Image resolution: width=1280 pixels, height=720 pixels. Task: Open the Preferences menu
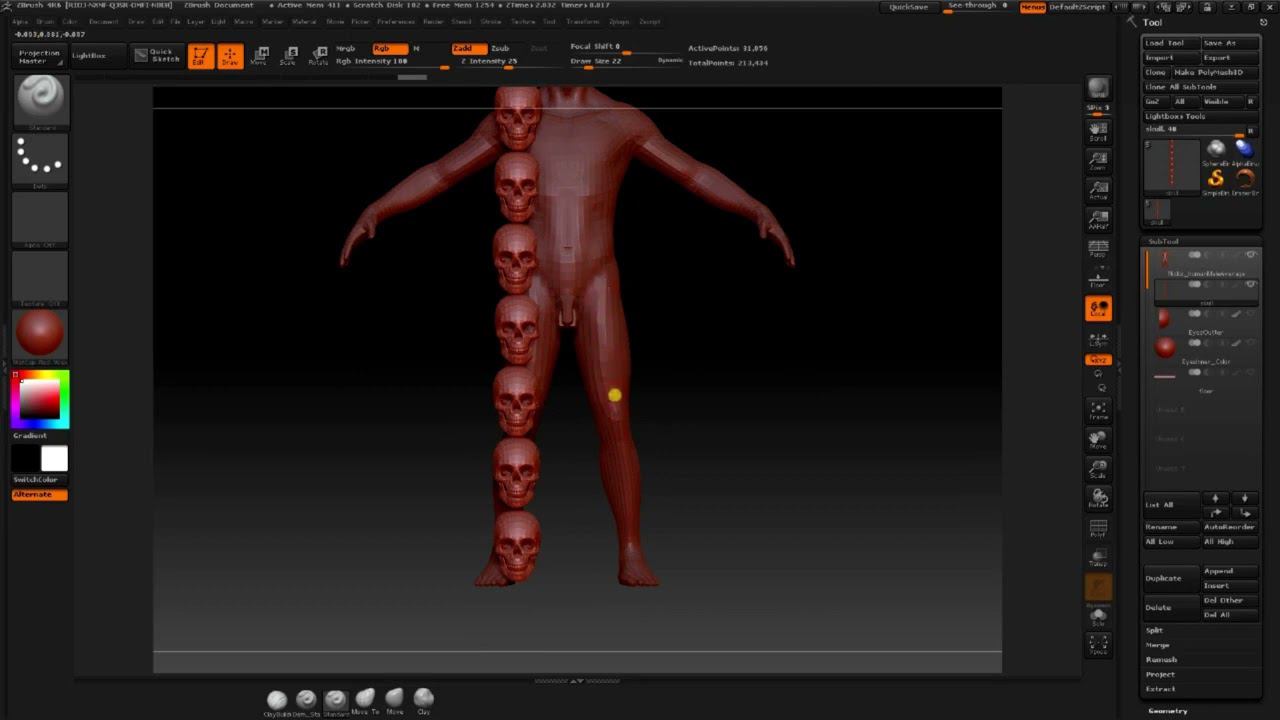396,21
